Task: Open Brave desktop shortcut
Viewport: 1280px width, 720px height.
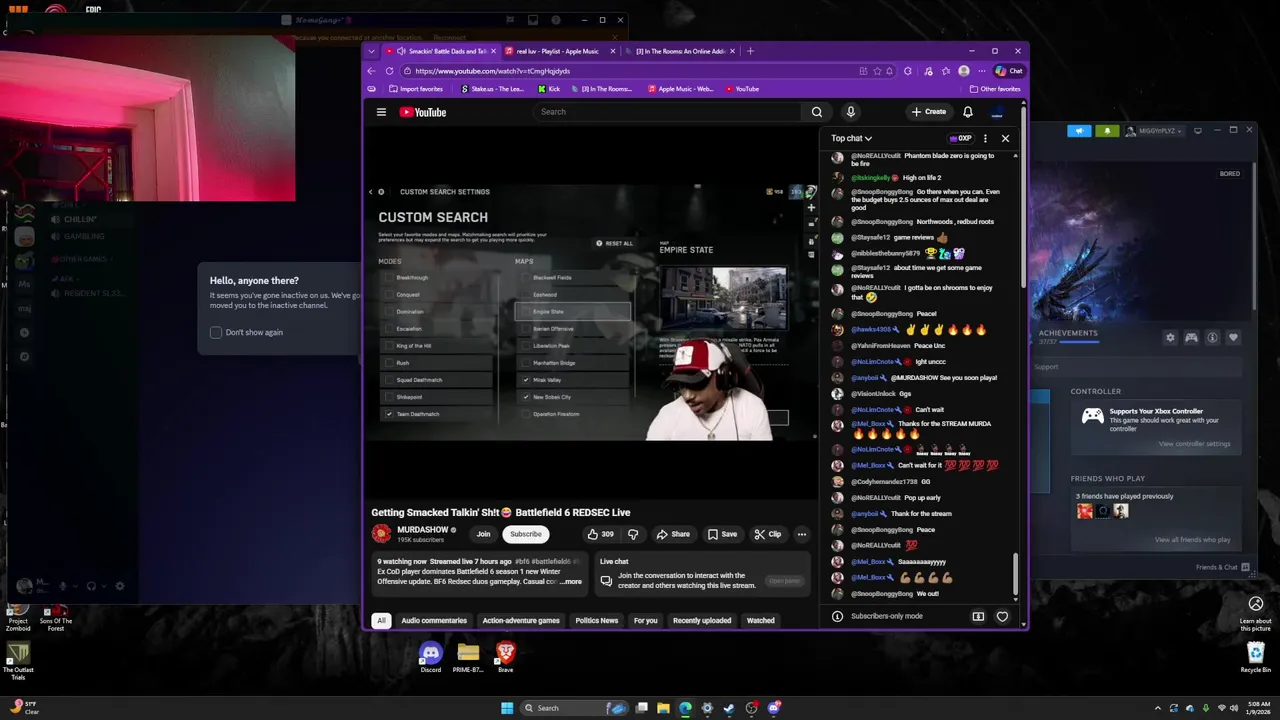Action: point(506,657)
